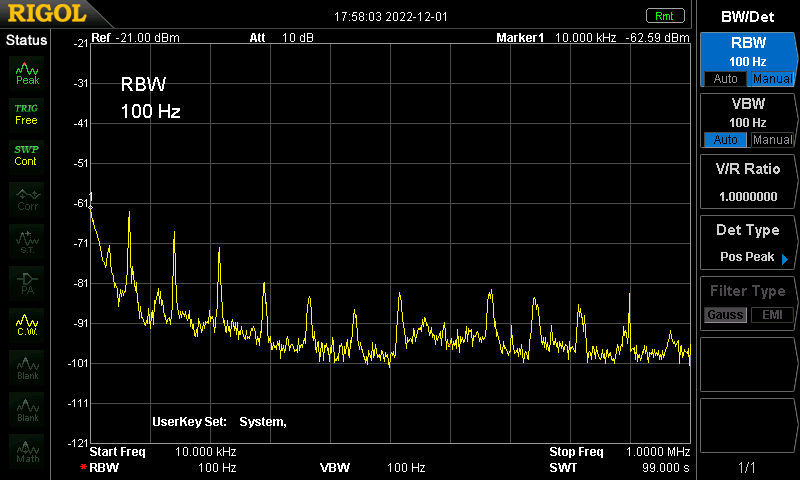Click the first Blank trace icon
This screenshot has height=480, width=800.
pyautogui.click(x=28, y=368)
